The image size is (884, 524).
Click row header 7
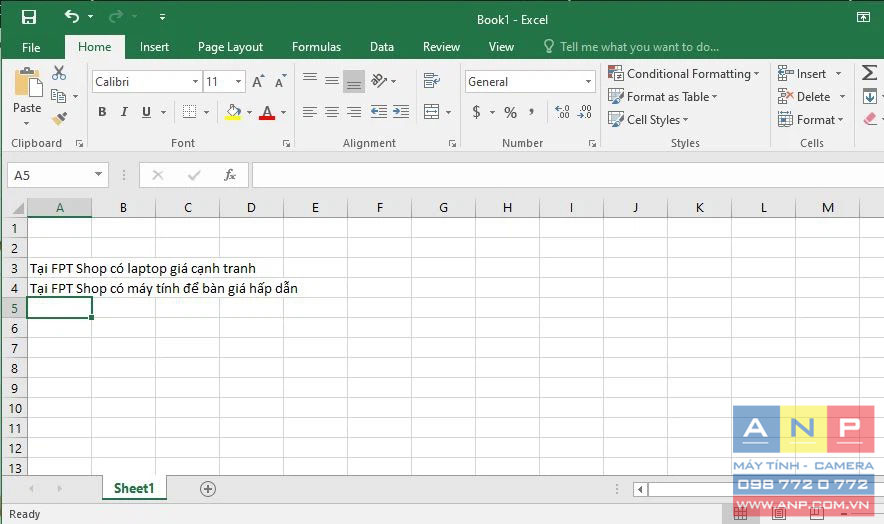pos(14,349)
